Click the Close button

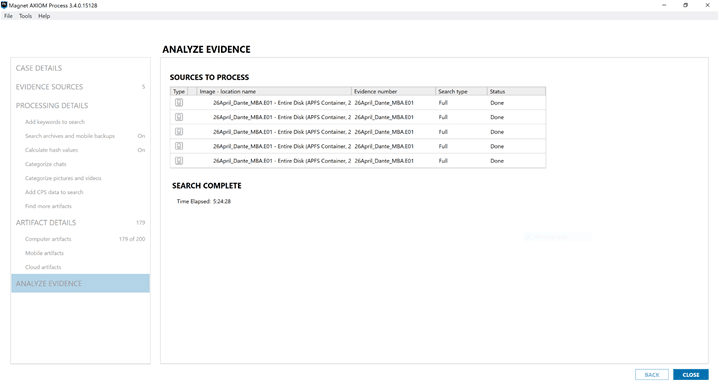pos(691,375)
